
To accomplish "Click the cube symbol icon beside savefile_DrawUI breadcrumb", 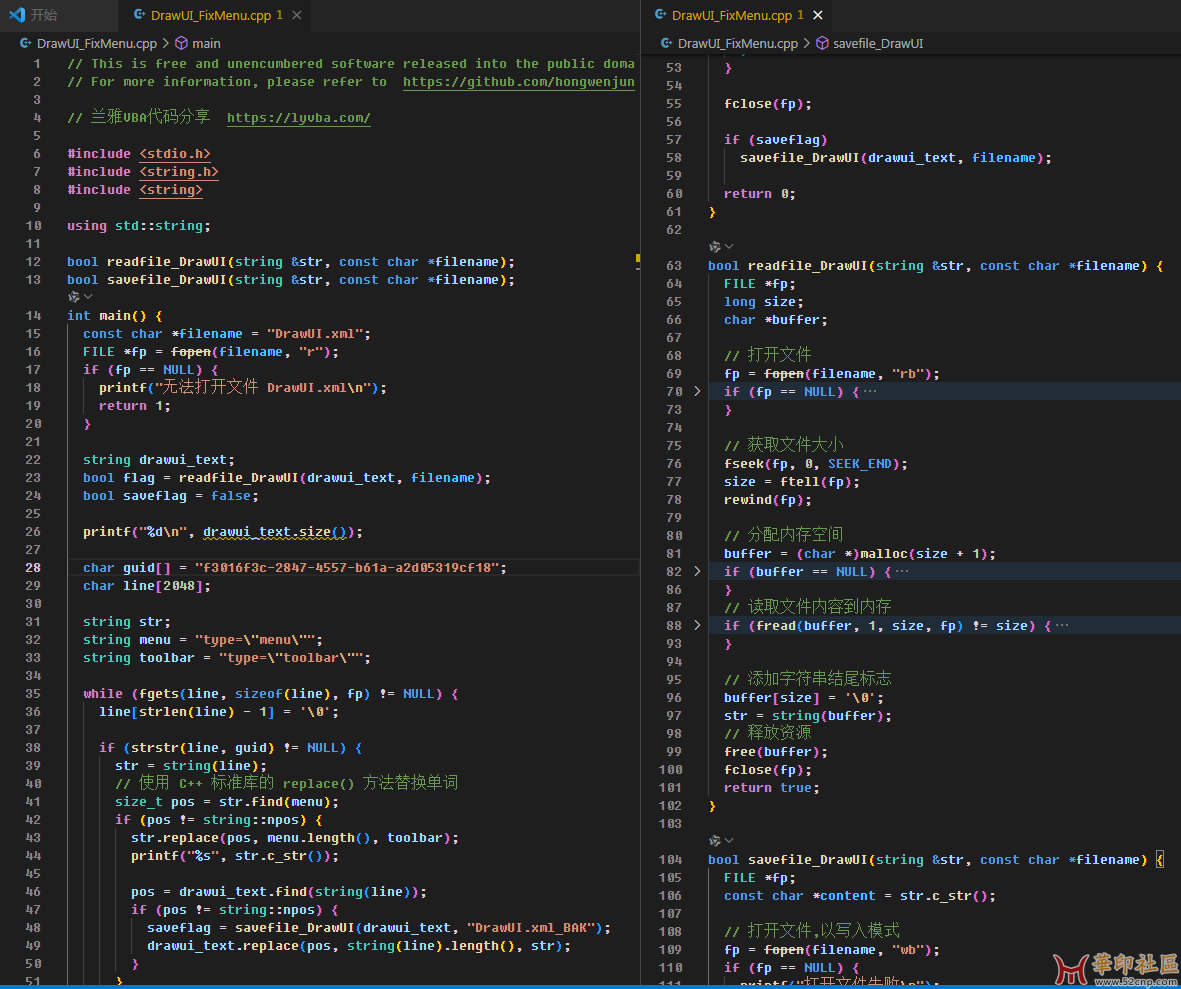I will tap(822, 44).
